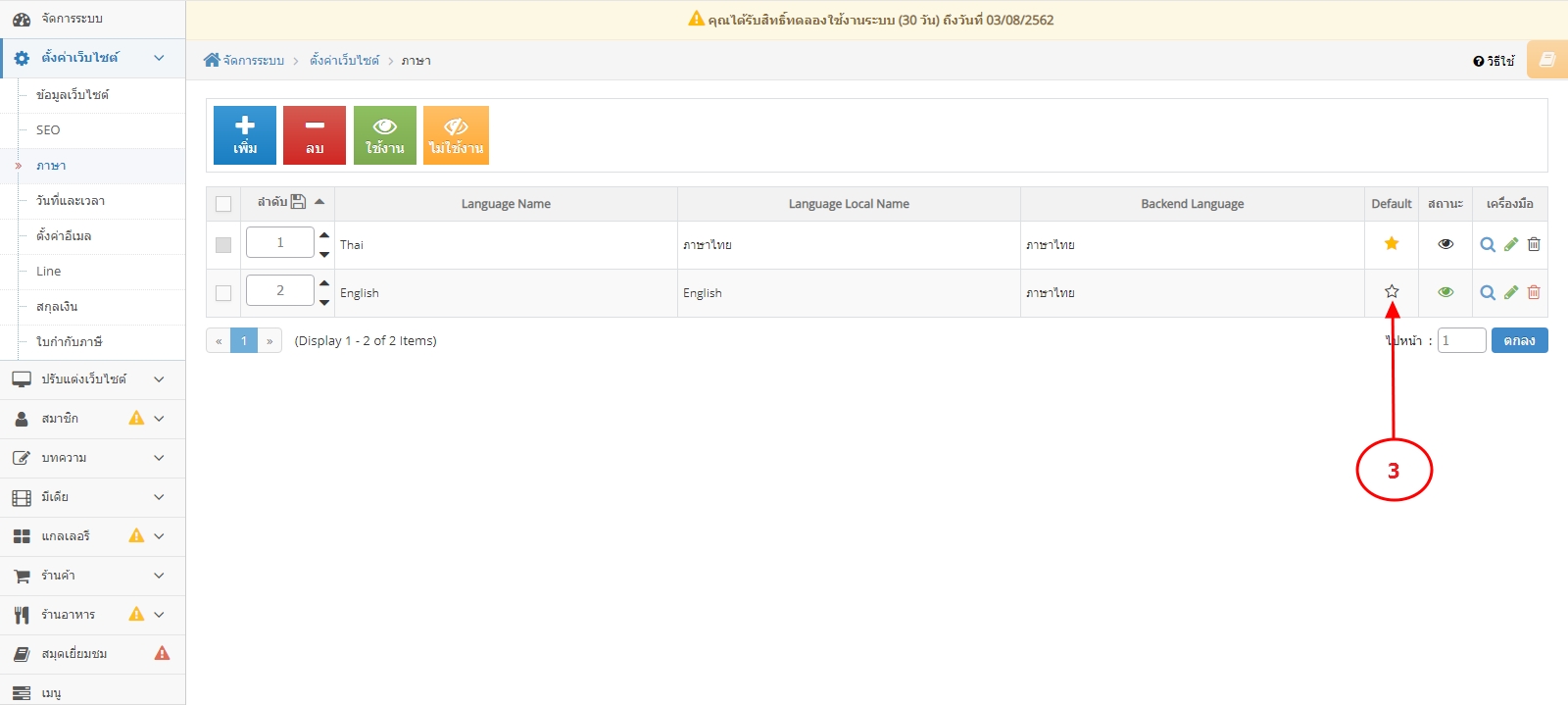Click the filled default star for Thai
Screen dimensions: 1568x705
point(1392,243)
